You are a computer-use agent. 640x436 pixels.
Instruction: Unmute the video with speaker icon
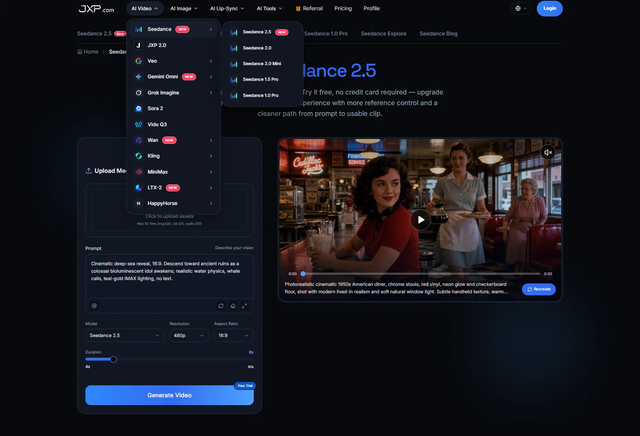point(548,152)
